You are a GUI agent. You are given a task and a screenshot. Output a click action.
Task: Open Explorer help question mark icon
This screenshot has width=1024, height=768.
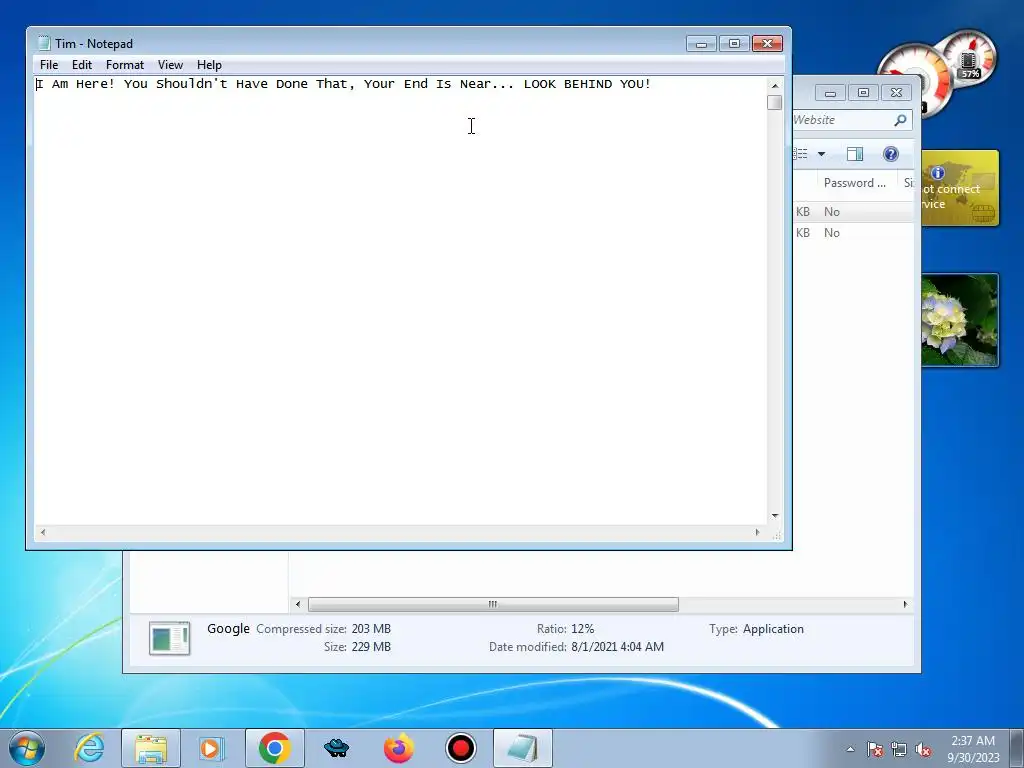pos(891,154)
